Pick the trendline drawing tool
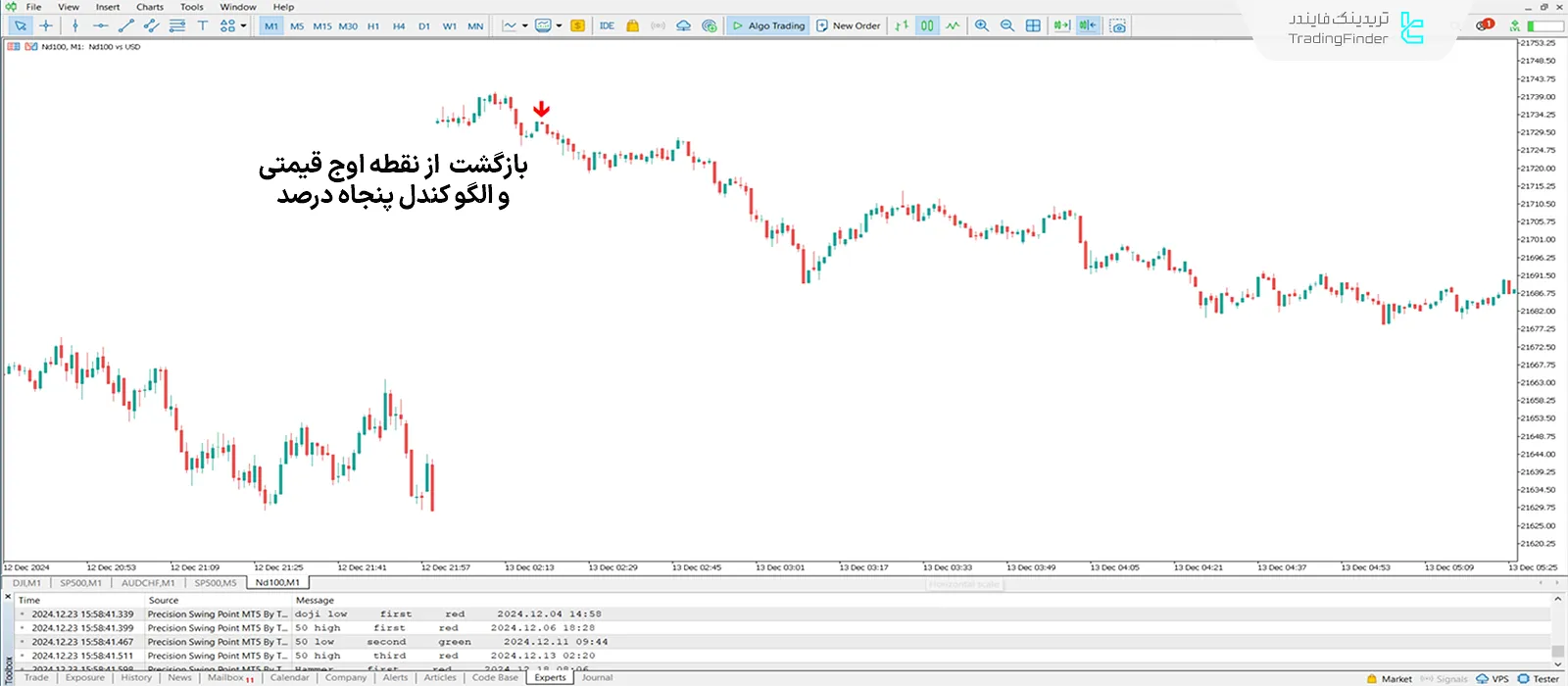The width and height of the screenshot is (1568, 686). coord(125,26)
